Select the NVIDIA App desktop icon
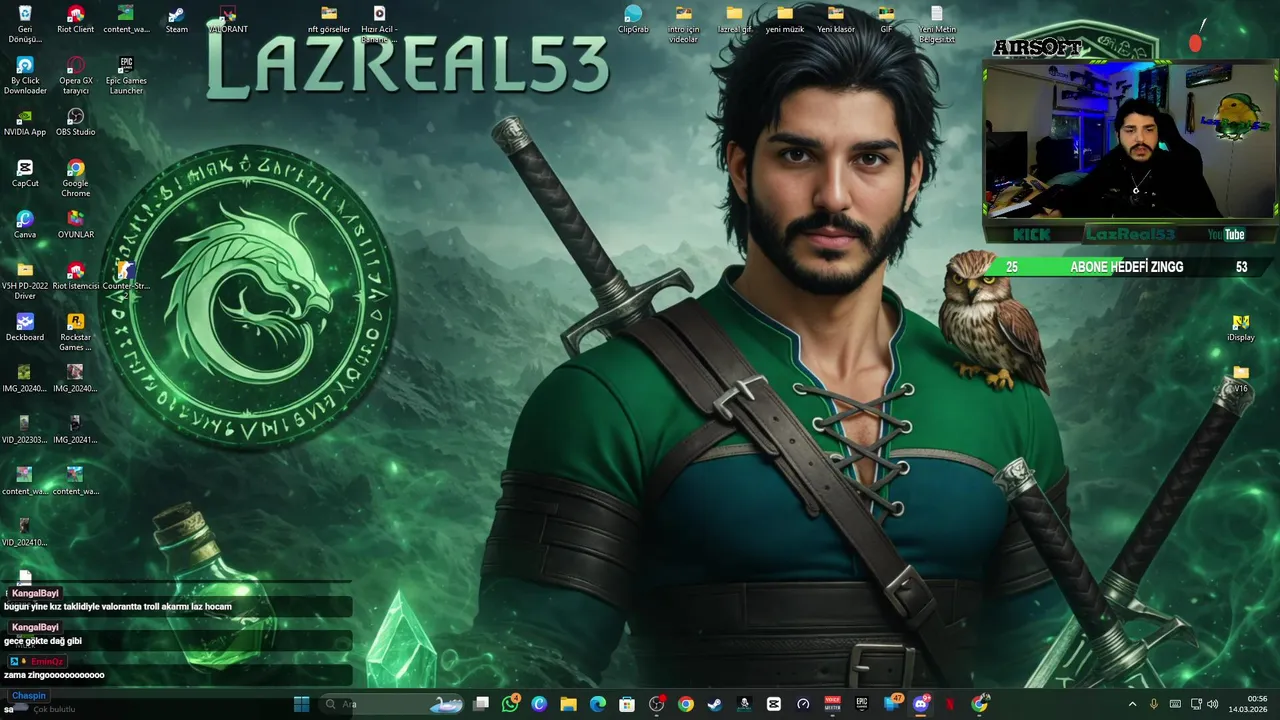The image size is (1280, 720). point(25,122)
